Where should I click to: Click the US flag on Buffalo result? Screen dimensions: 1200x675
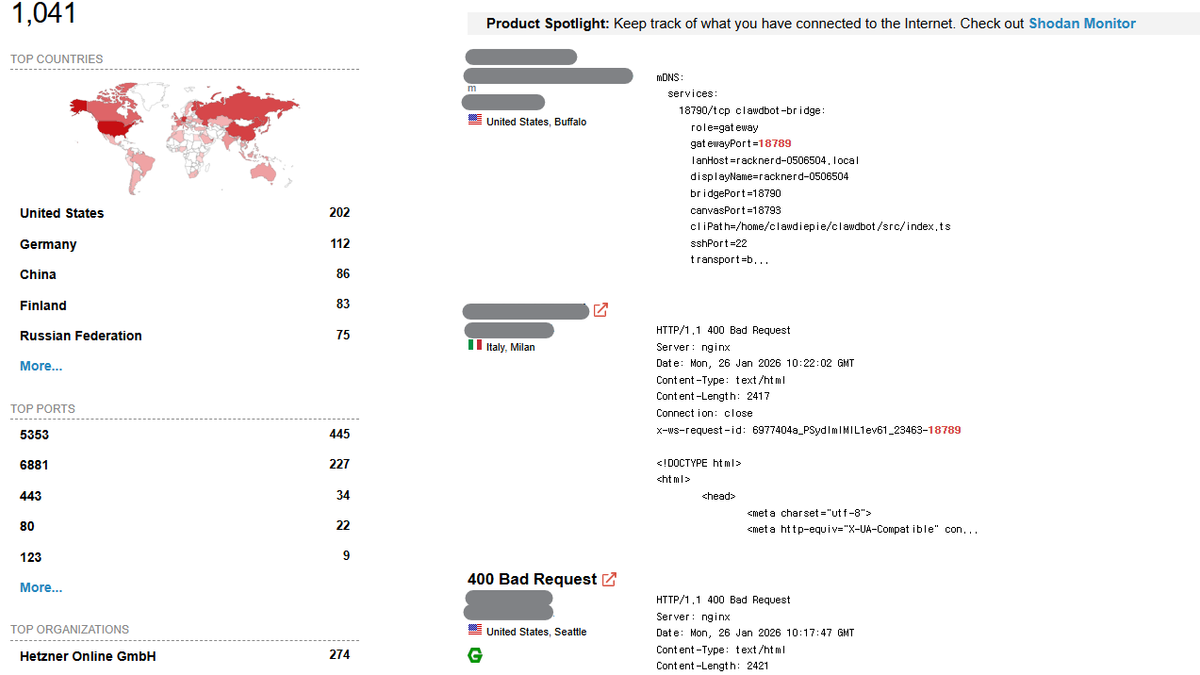click(x=473, y=120)
